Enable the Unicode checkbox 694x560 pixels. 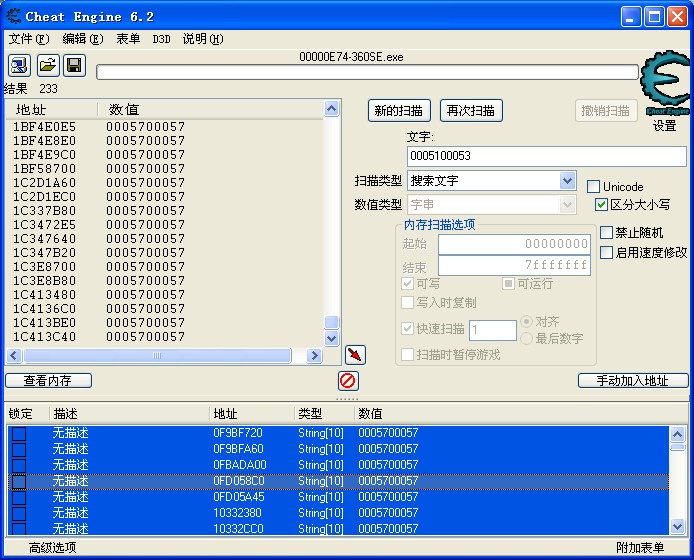click(594, 187)
